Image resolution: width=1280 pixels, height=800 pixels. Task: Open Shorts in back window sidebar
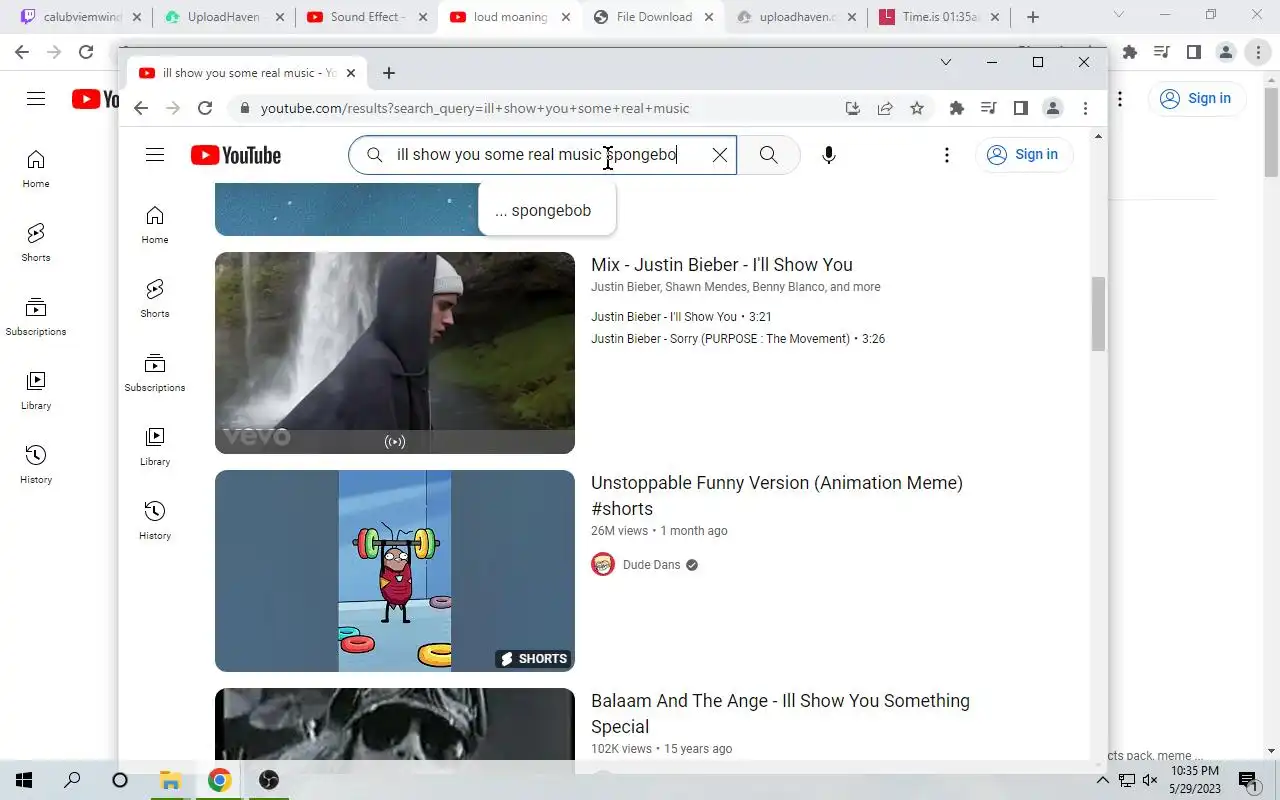tap(36, 243)
